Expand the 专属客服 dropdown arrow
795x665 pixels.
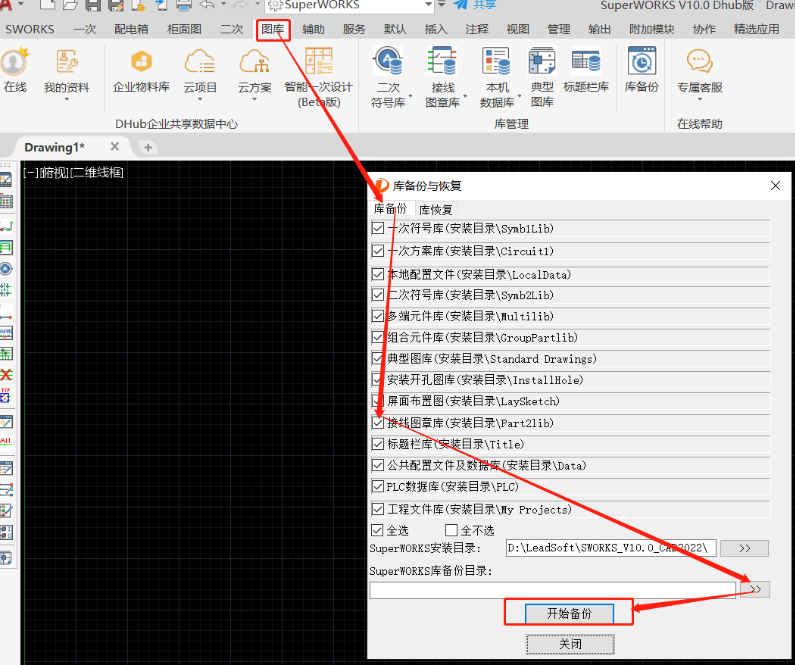(700, 99)
